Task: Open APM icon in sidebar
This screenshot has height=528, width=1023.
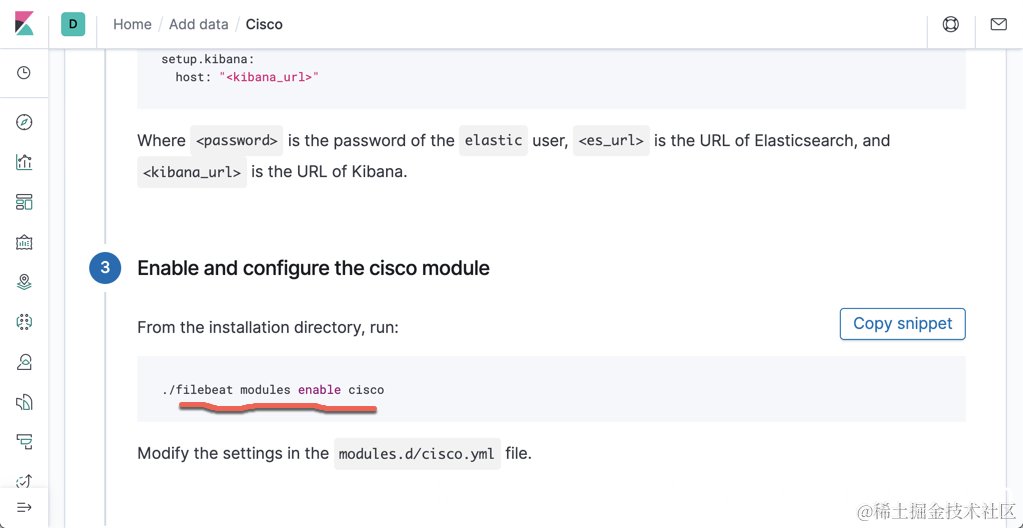Action: point(24,441)
